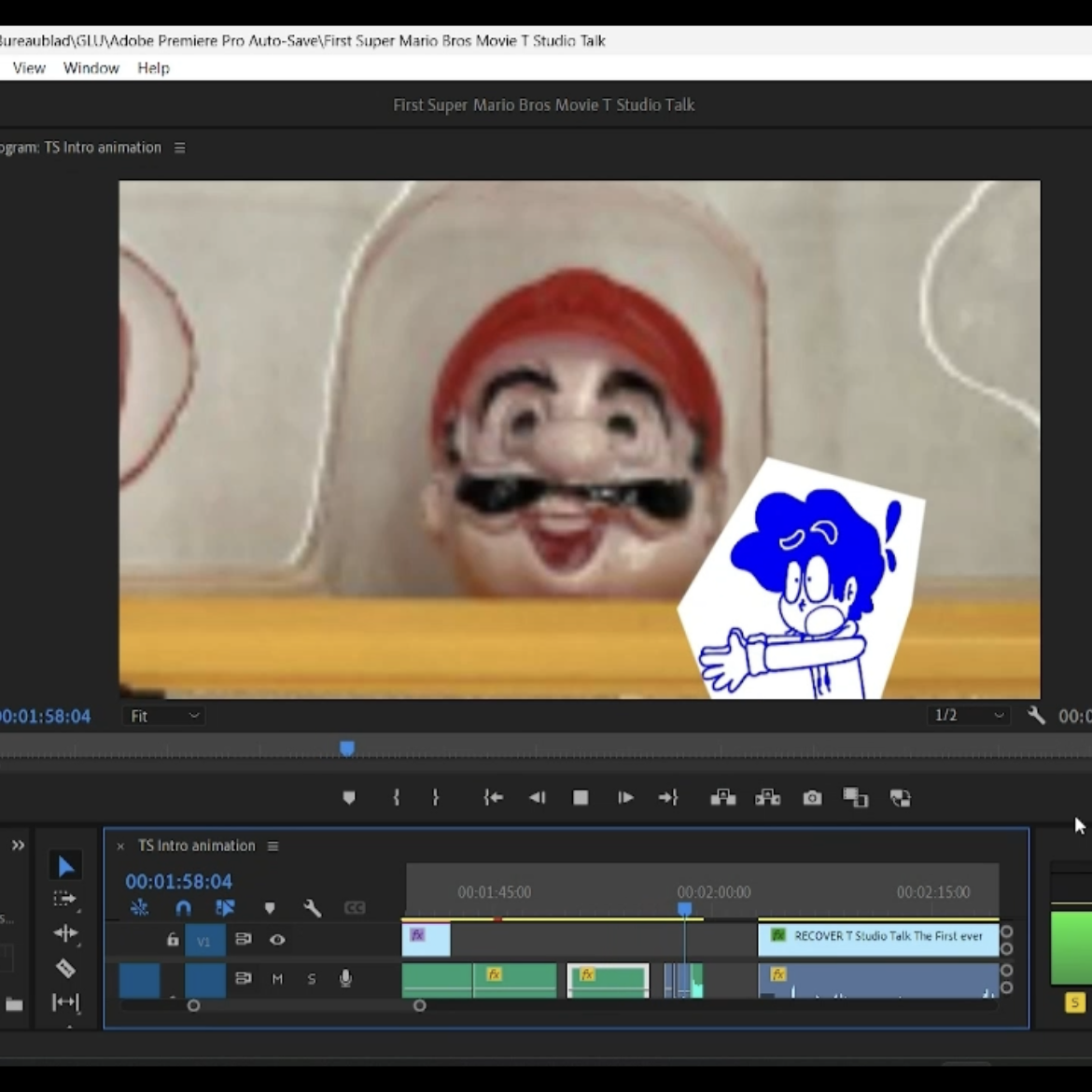Jump to the Out point
1092x1092 pixels.
(668, 797)
